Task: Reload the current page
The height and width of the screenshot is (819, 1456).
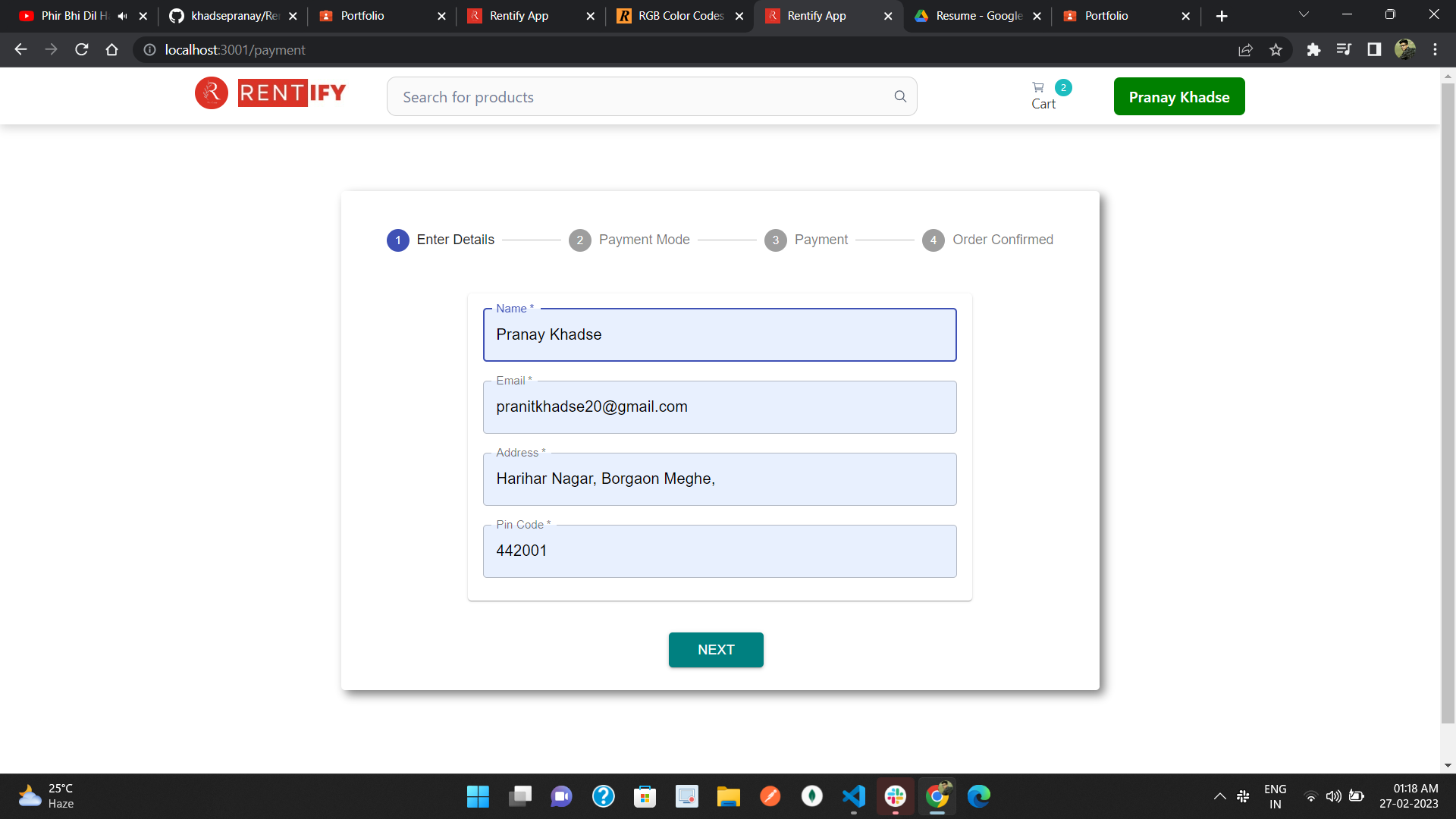Action: pyautogui.click(x=82, y=50)
